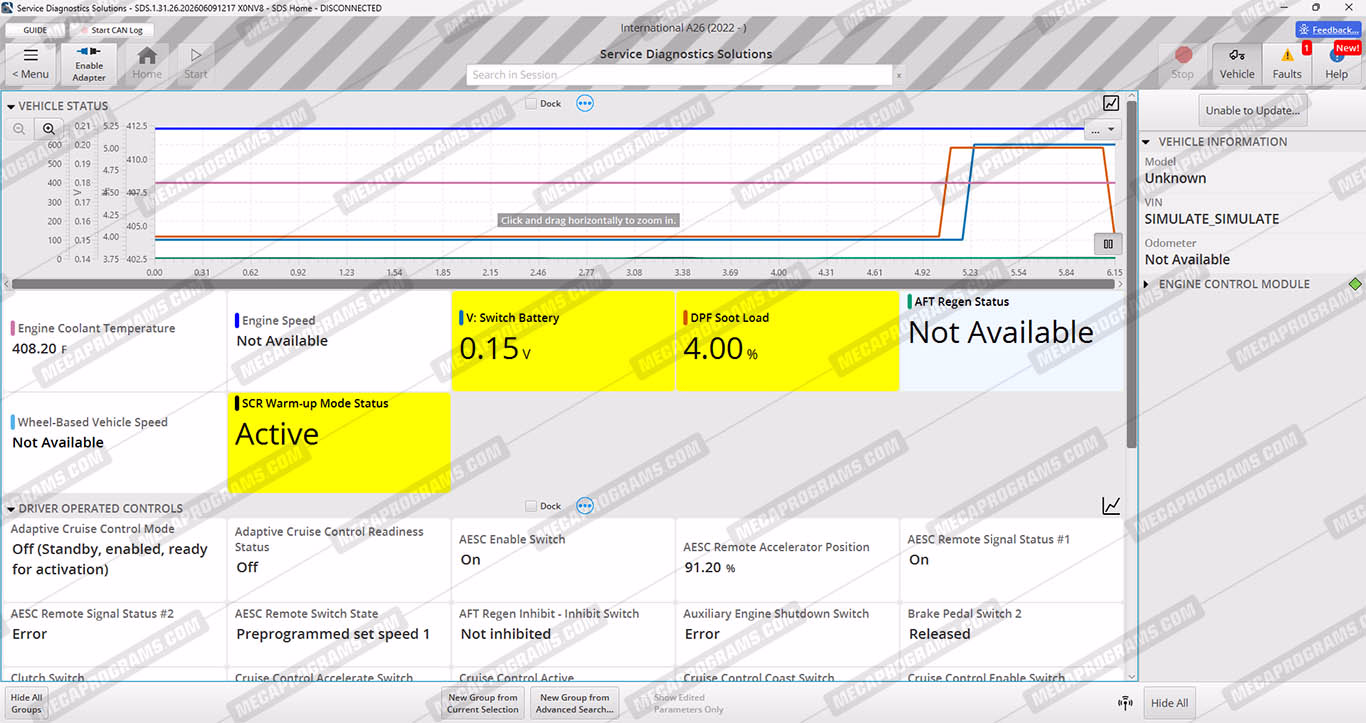Click the Faults notification badge

[1306, 48]
